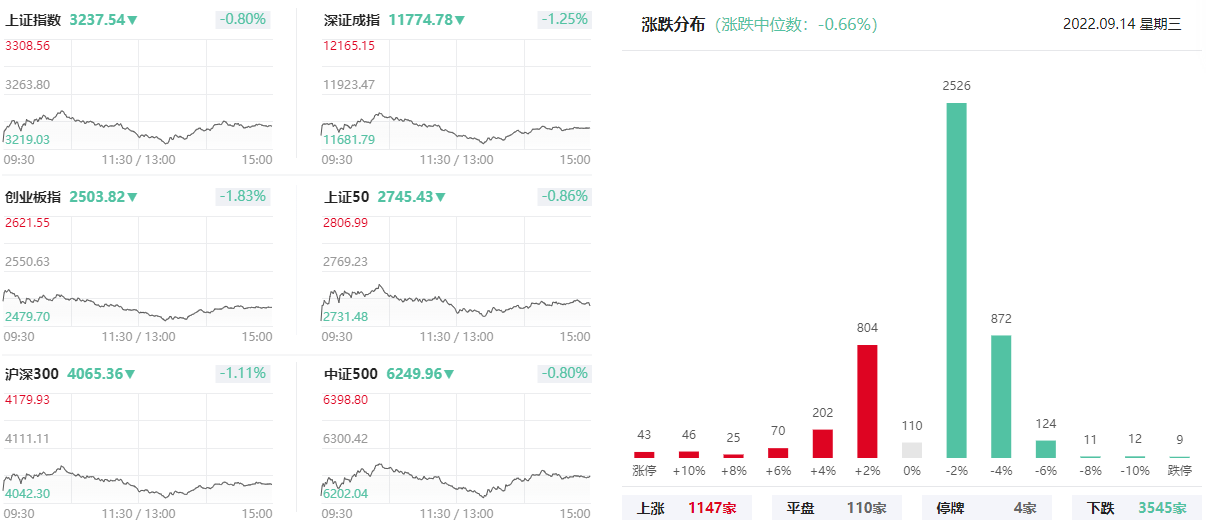
Task: Select the -0.80% change badge for 上证指数
Action: pos(243,19)
